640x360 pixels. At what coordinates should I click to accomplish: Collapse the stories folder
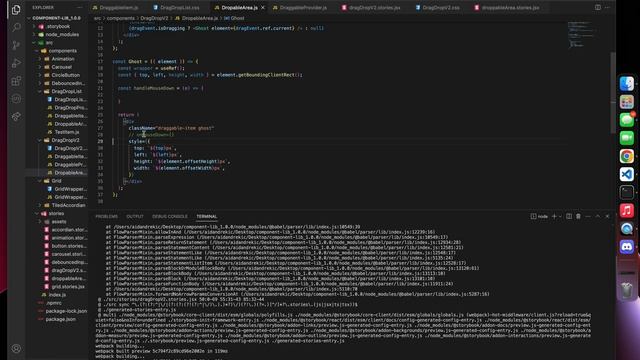pyautogui.click(x=56, y=213)
